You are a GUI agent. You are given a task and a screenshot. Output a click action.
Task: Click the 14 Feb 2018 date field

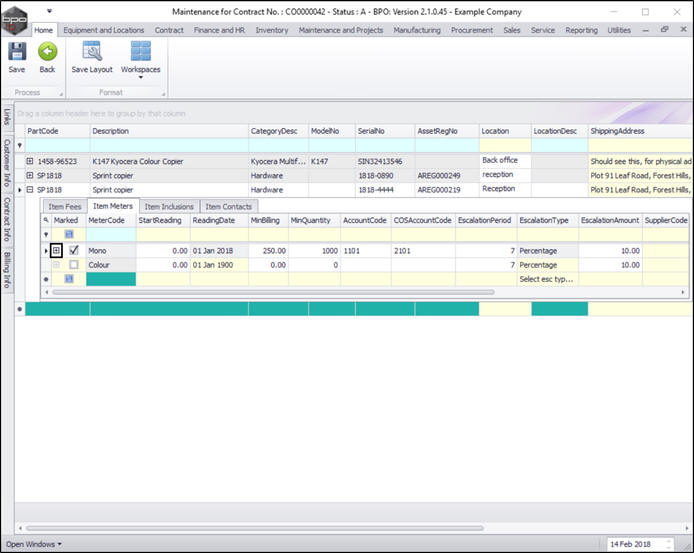(x=634, y=544)
